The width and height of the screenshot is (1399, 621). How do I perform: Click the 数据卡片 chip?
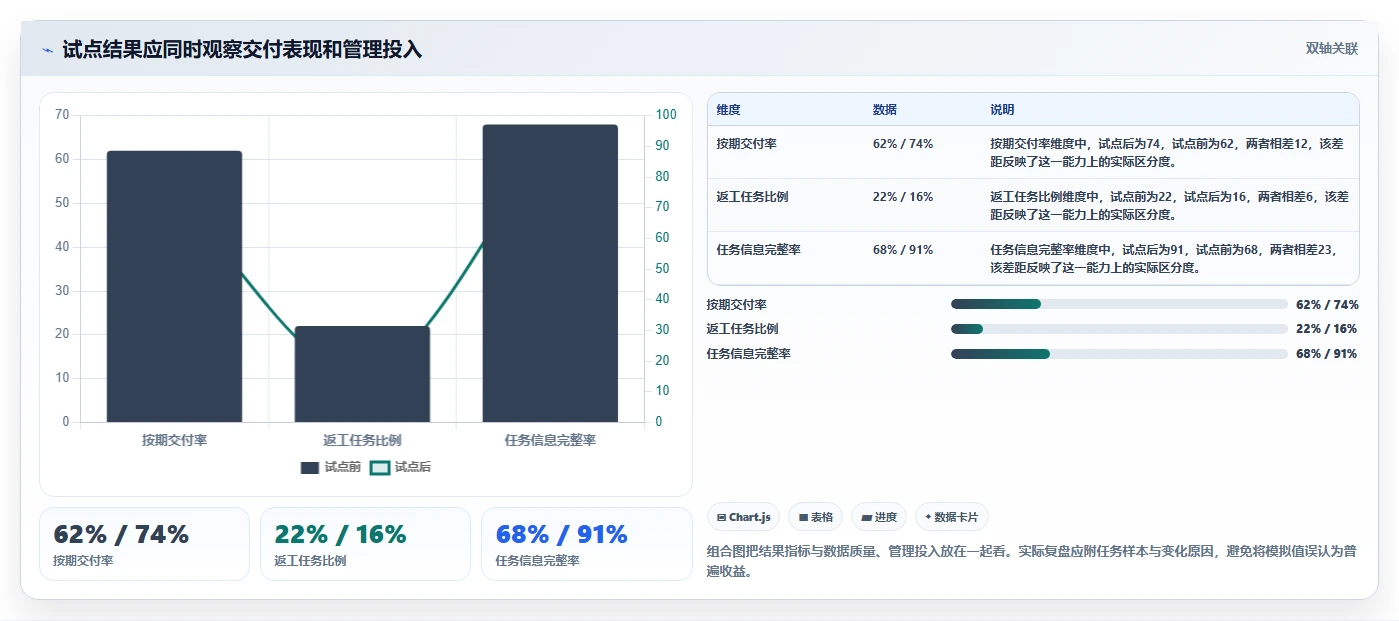pyautogui.click(x=951, y=517)
